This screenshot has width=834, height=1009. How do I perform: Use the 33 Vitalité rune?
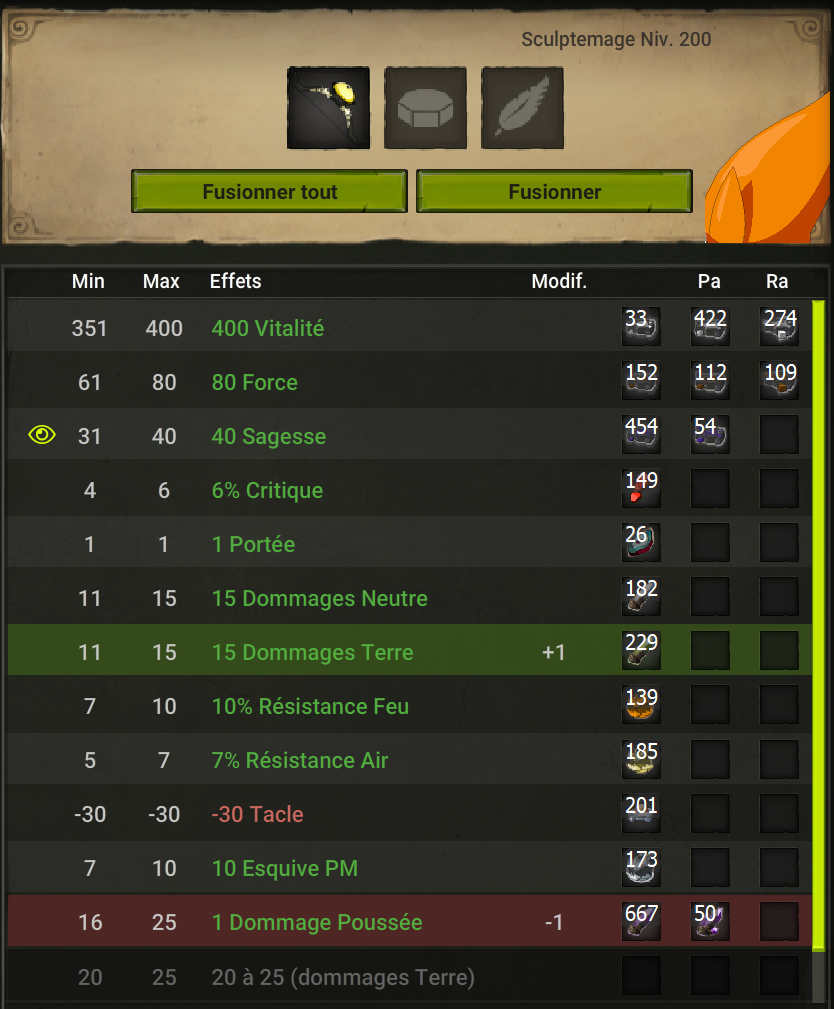(641, 326)
